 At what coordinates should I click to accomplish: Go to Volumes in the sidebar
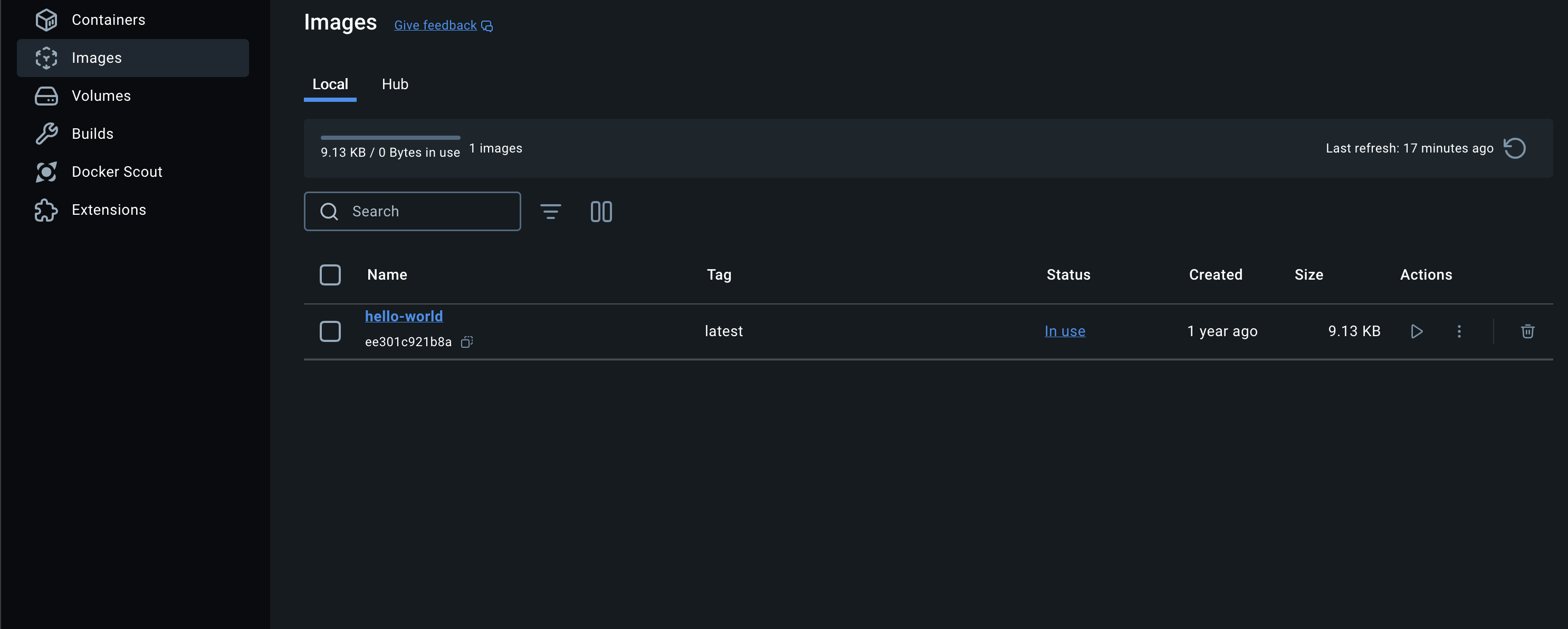pyautogui.click(x=133, y=96)
